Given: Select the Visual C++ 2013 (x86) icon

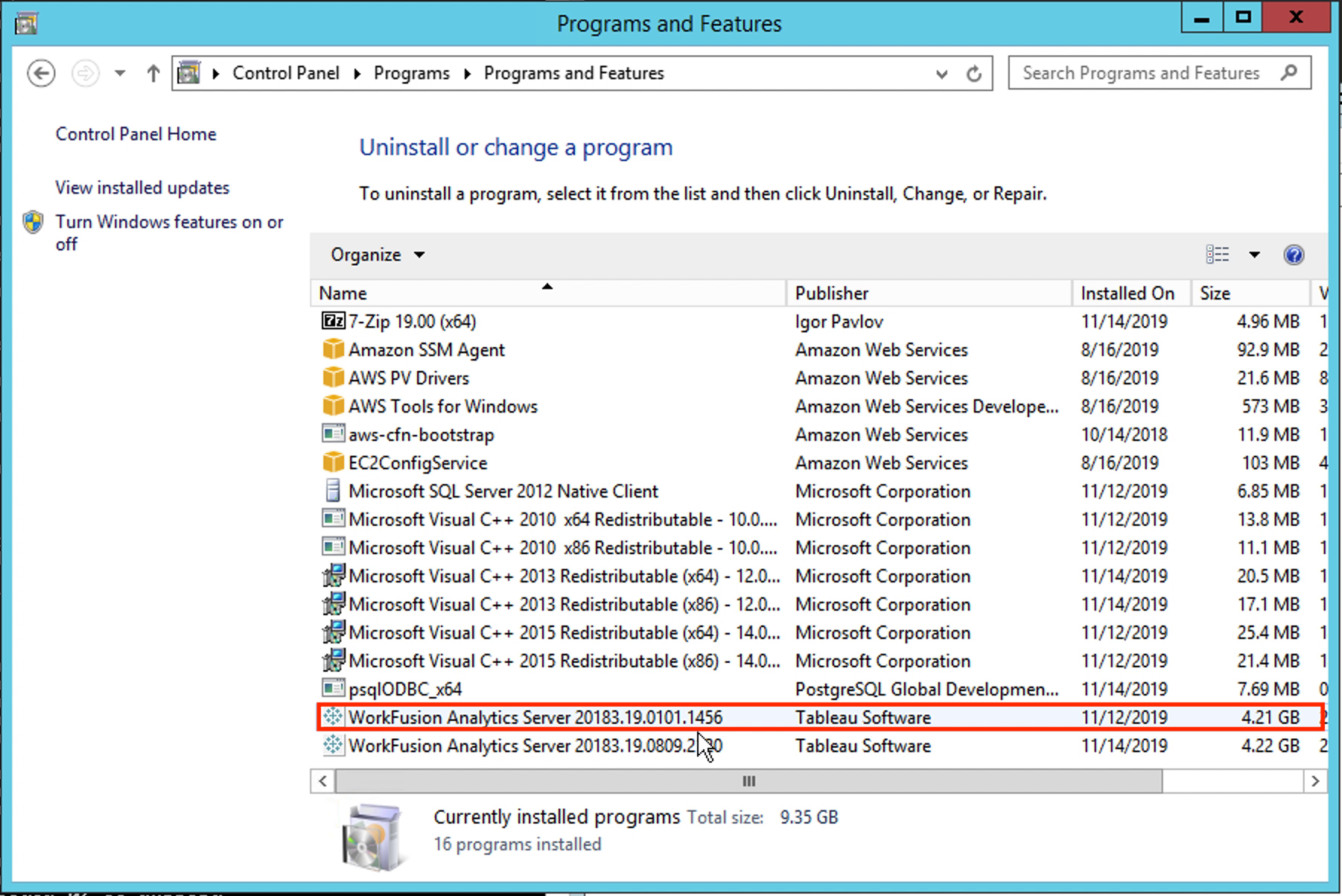Looking at the screenshot, I should coord(333,604).
